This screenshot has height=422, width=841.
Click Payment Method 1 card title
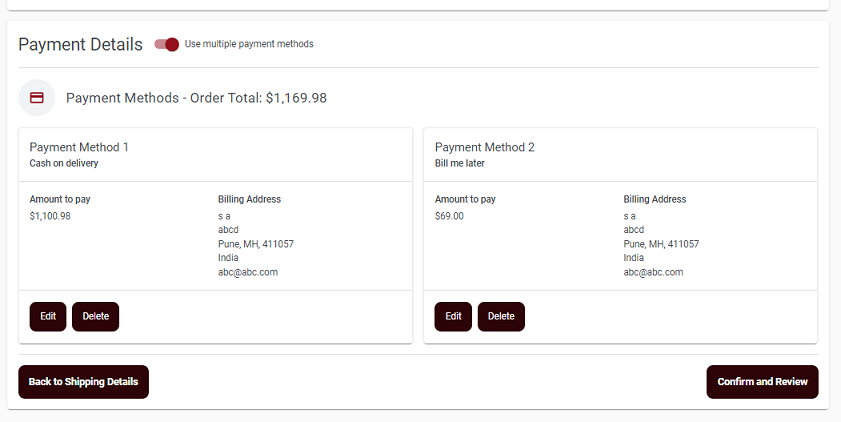click(79, 147)
